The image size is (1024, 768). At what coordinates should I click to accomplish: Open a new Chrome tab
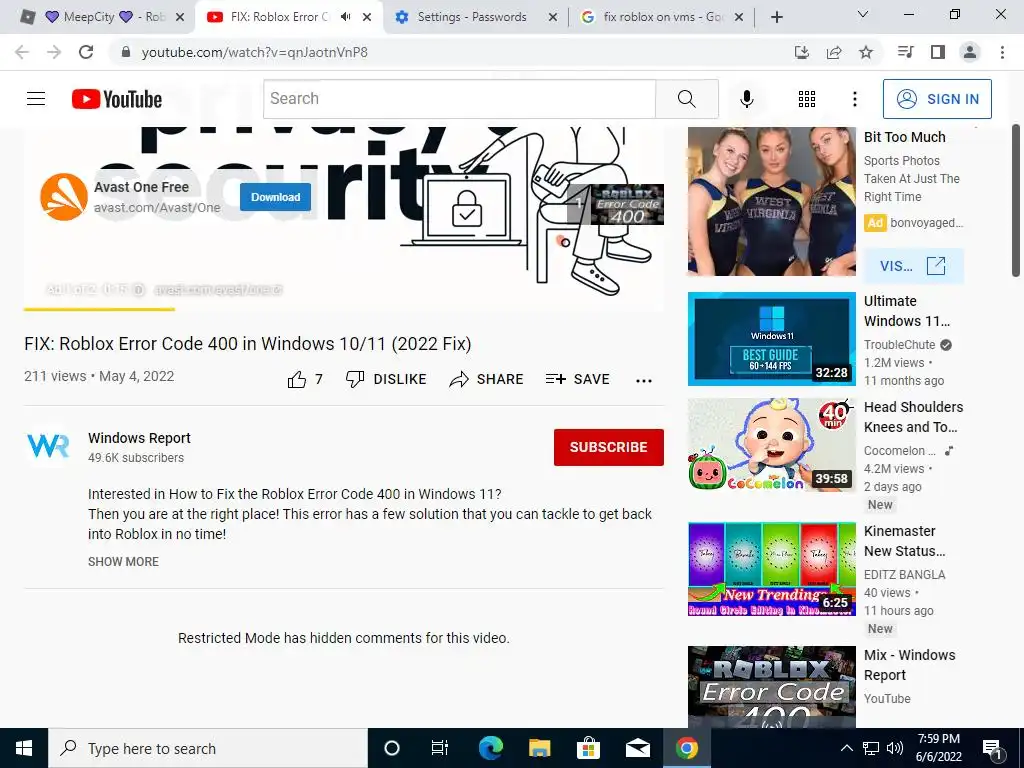tap(776, 17)
